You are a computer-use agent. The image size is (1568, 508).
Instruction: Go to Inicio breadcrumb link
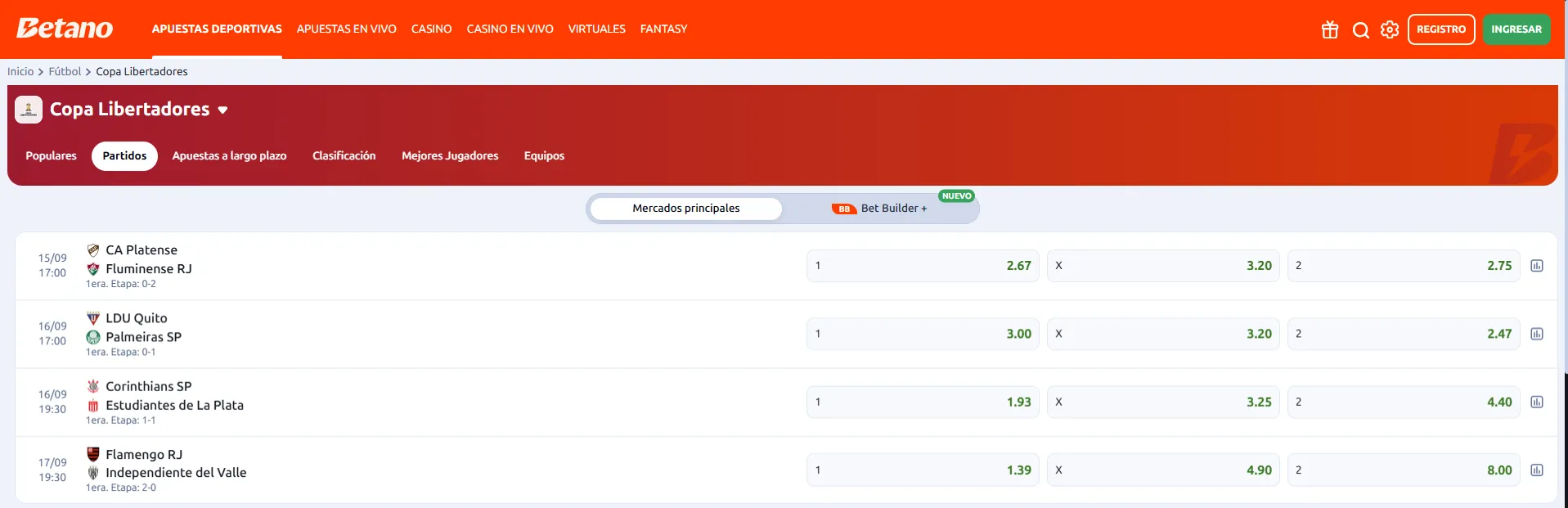(x=20, y=72)
